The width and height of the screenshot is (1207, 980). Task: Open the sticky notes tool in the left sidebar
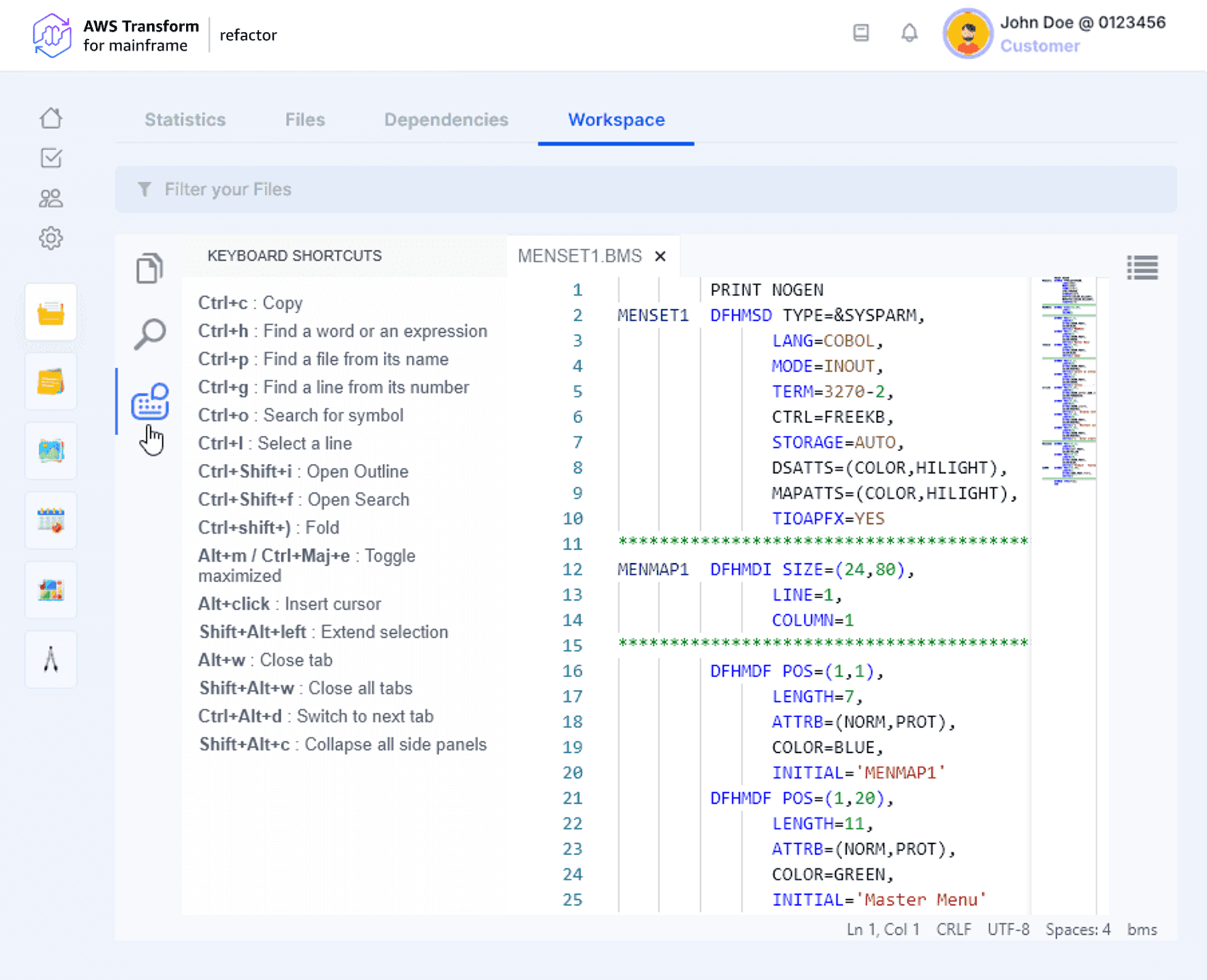click(51, 382)
